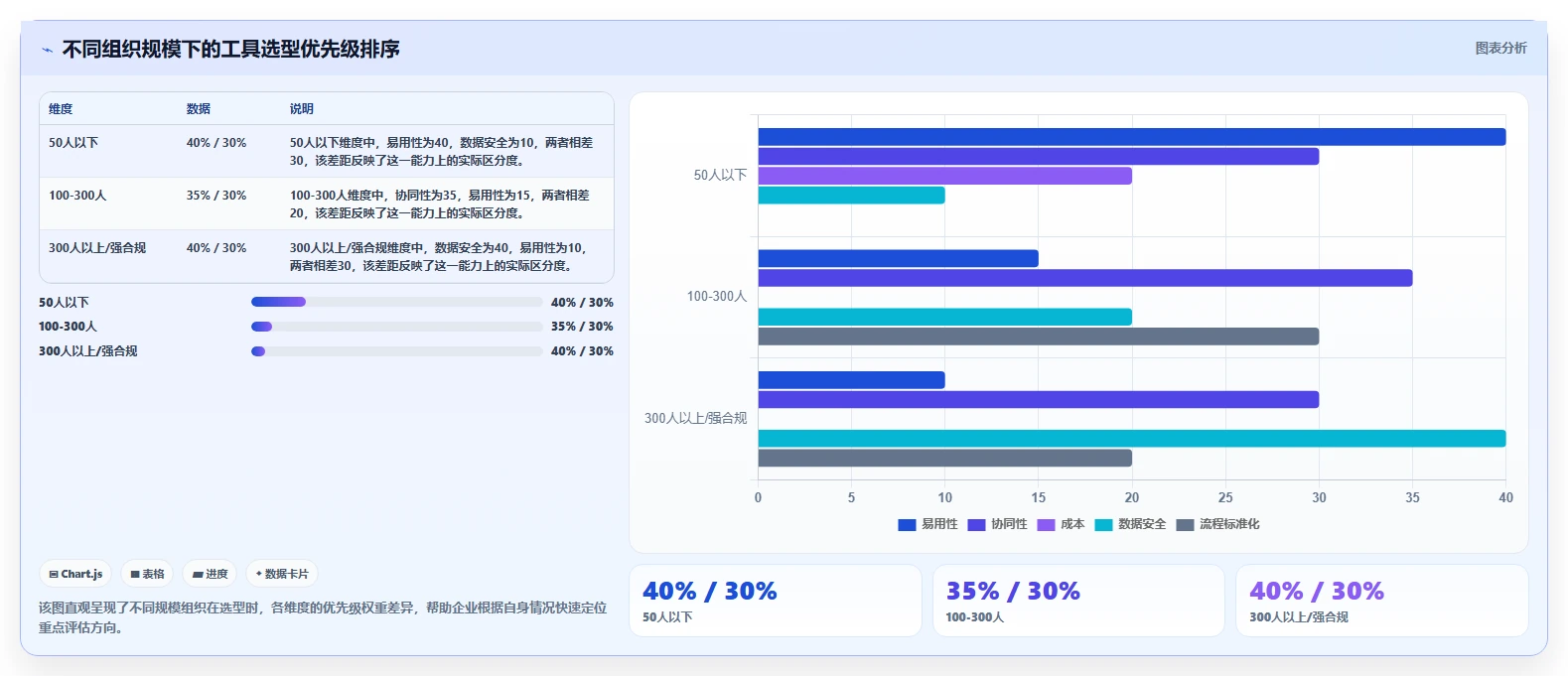Click the 100-300人 数据安全 teal bar
The height and width of the screenshot is (676, 1568).
point(945,317)
